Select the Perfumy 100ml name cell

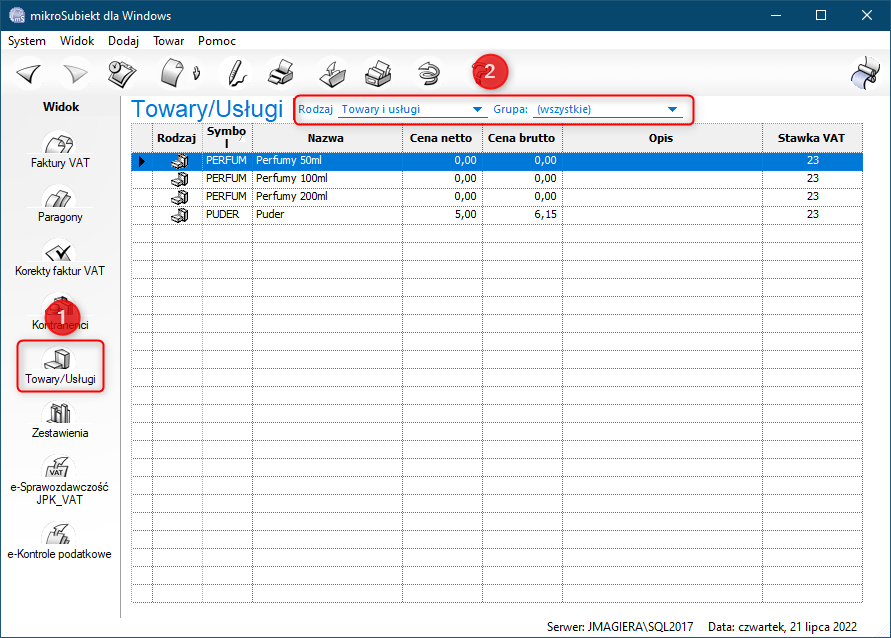[x=327, y=178]
